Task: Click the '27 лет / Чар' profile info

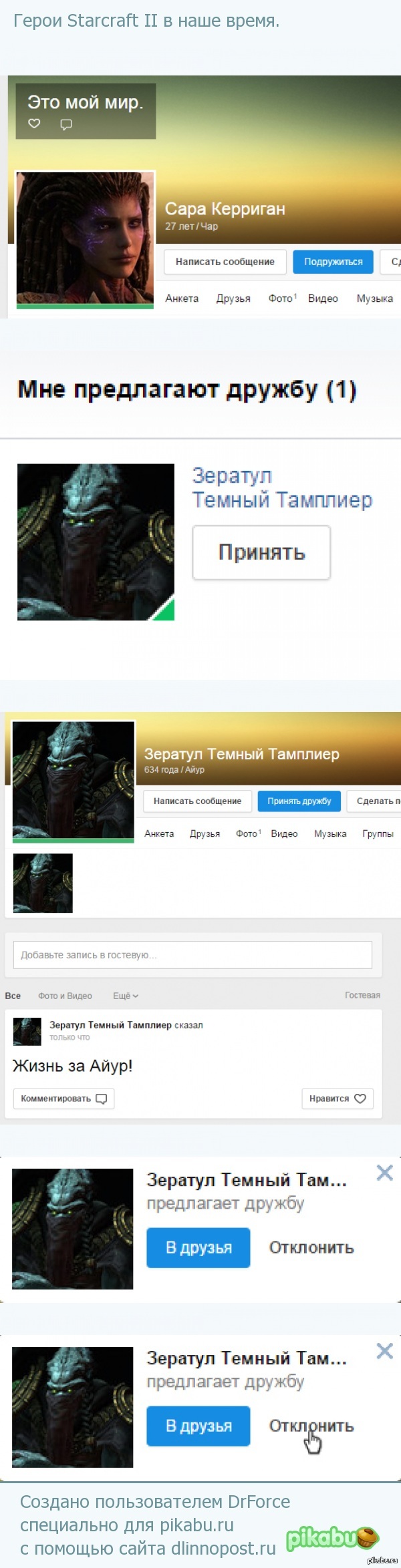Action: click(x=192, y=226)
